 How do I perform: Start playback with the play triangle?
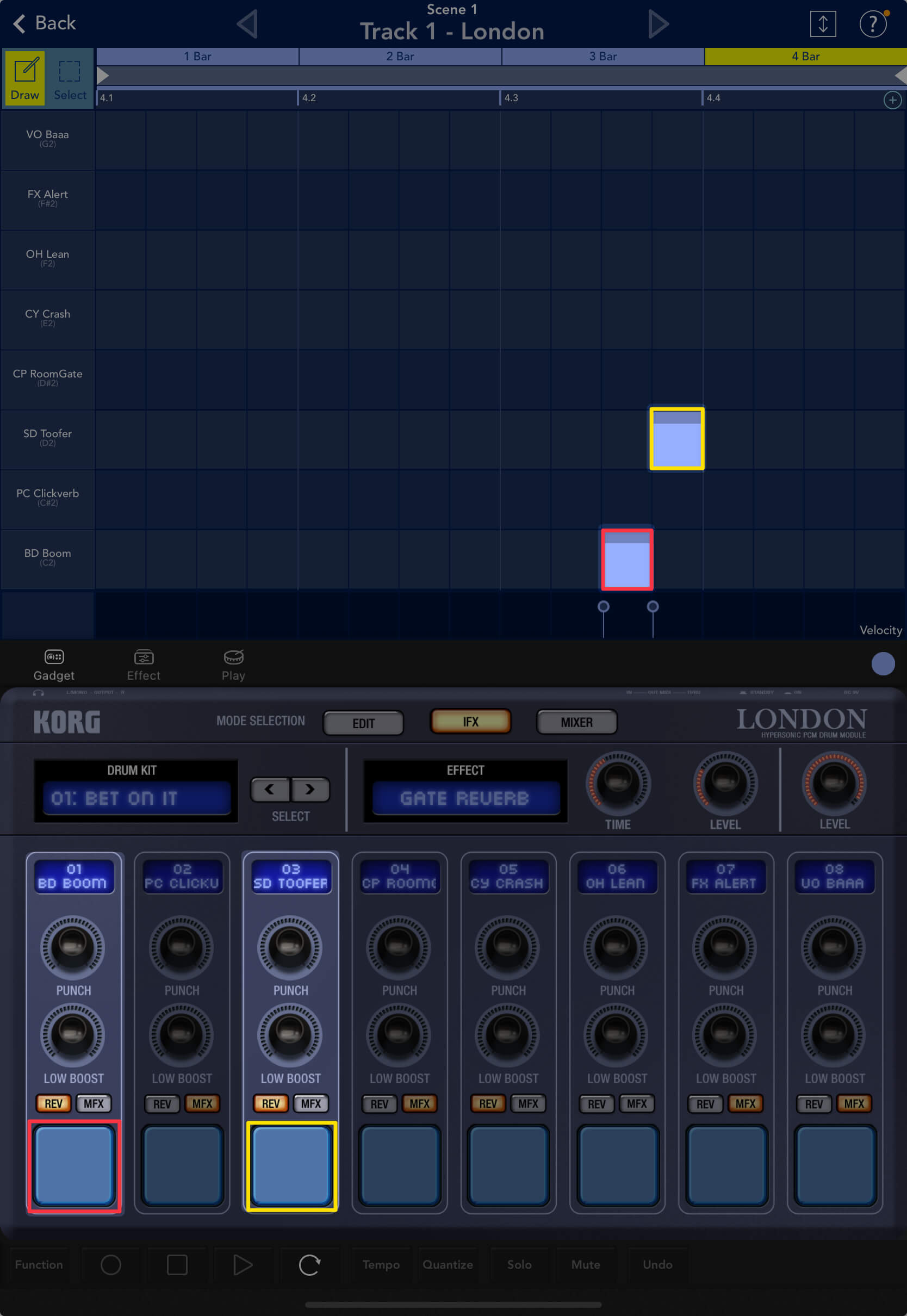[243, 1265]
